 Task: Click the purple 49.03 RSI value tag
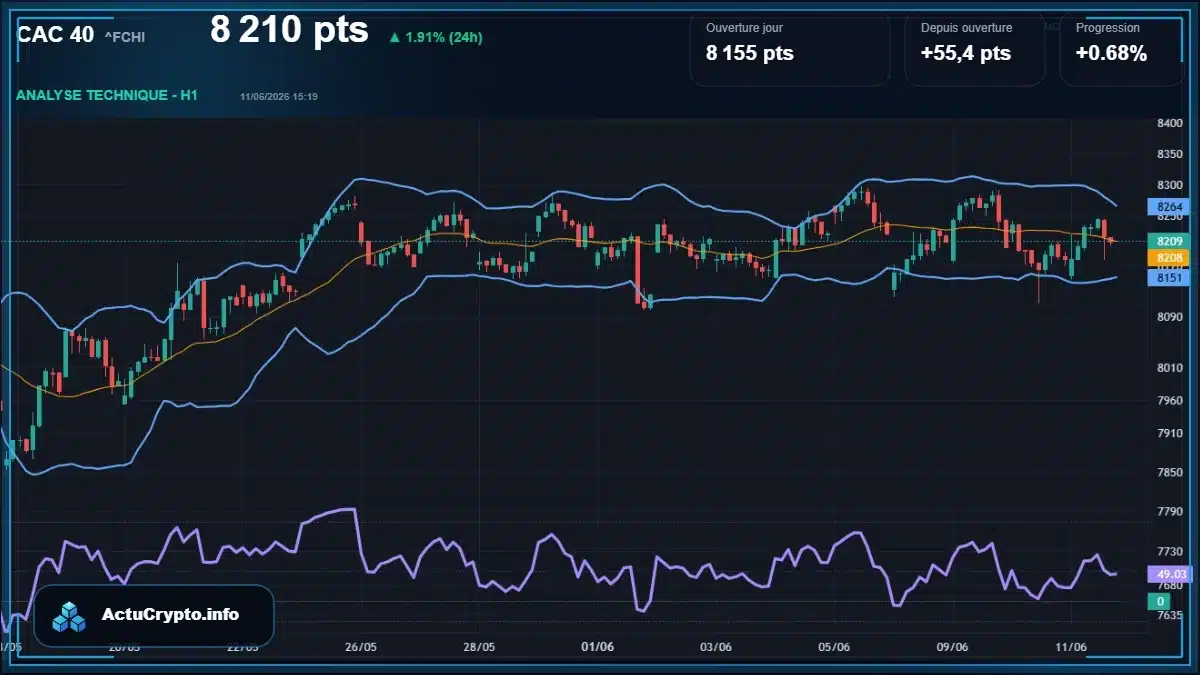(x=1169, y=575)
